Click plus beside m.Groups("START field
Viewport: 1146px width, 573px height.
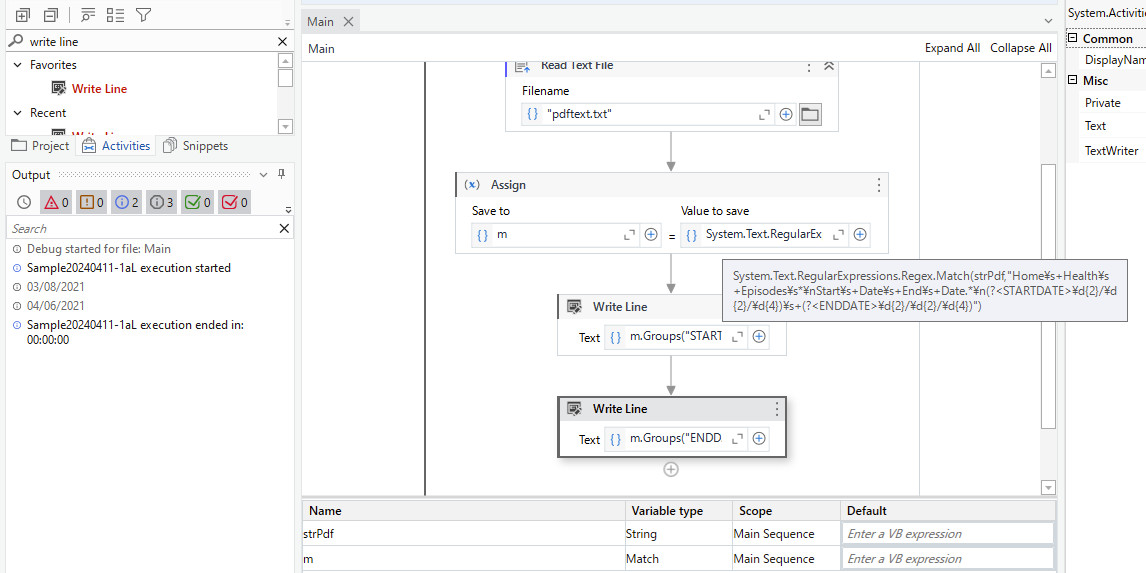759,337
